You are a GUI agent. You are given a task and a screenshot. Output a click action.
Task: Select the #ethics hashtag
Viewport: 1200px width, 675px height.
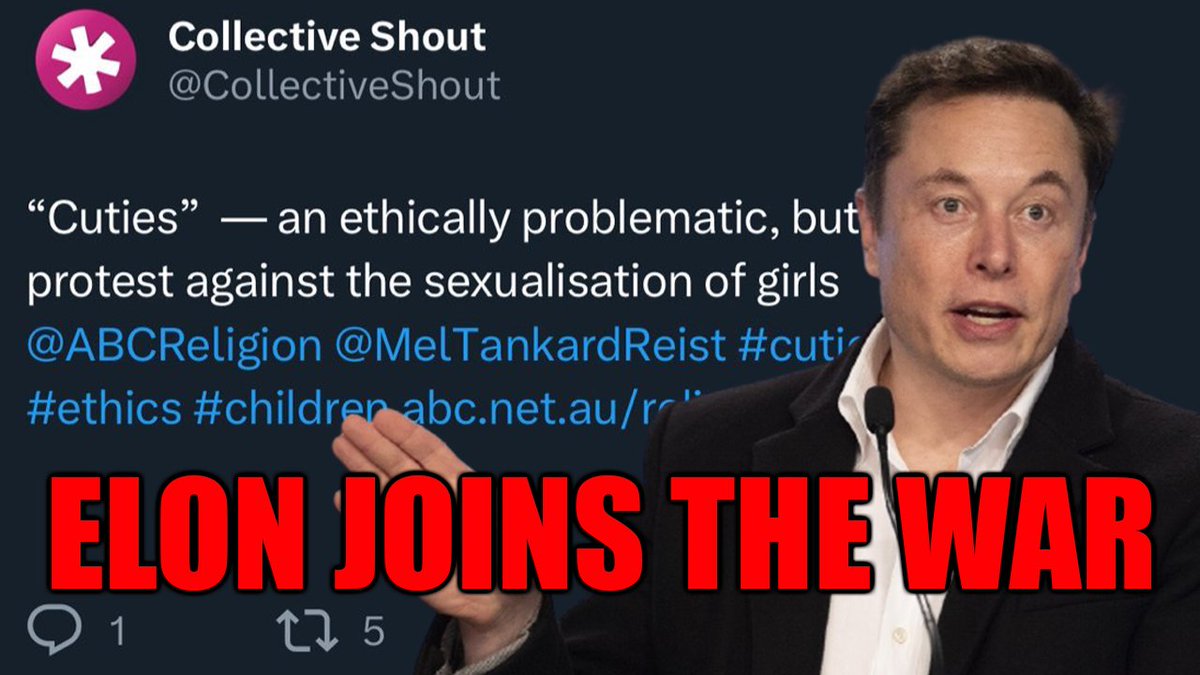point(105,409)
